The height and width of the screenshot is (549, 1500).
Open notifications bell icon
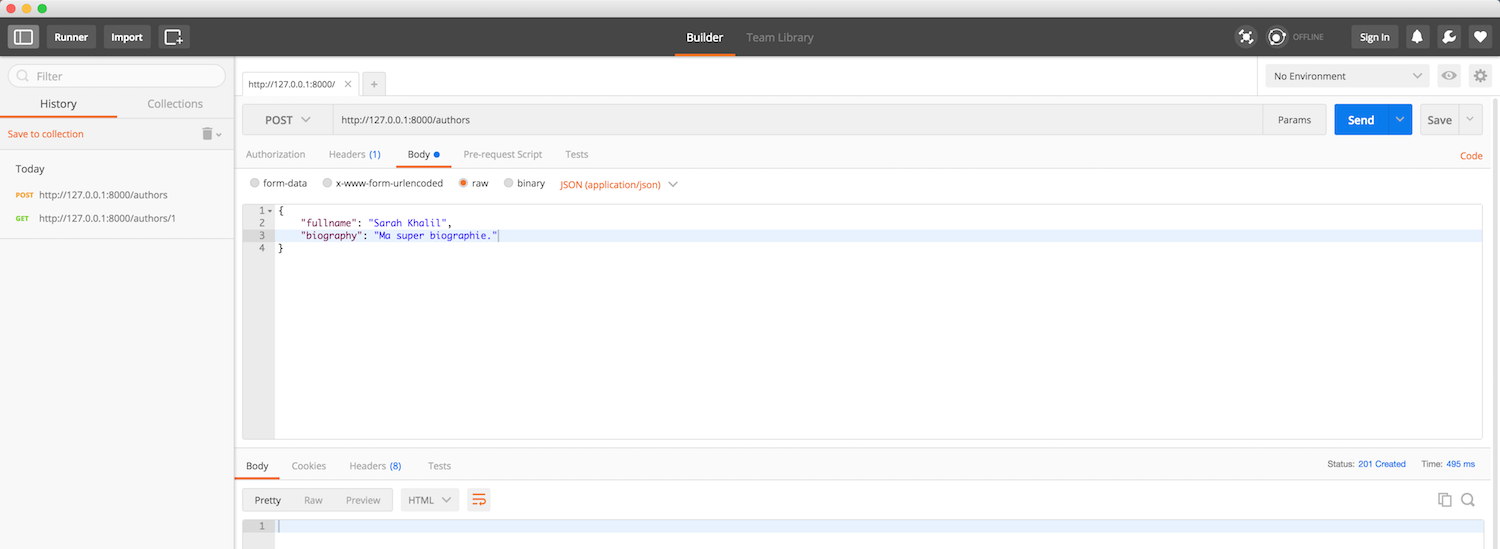1417,37
